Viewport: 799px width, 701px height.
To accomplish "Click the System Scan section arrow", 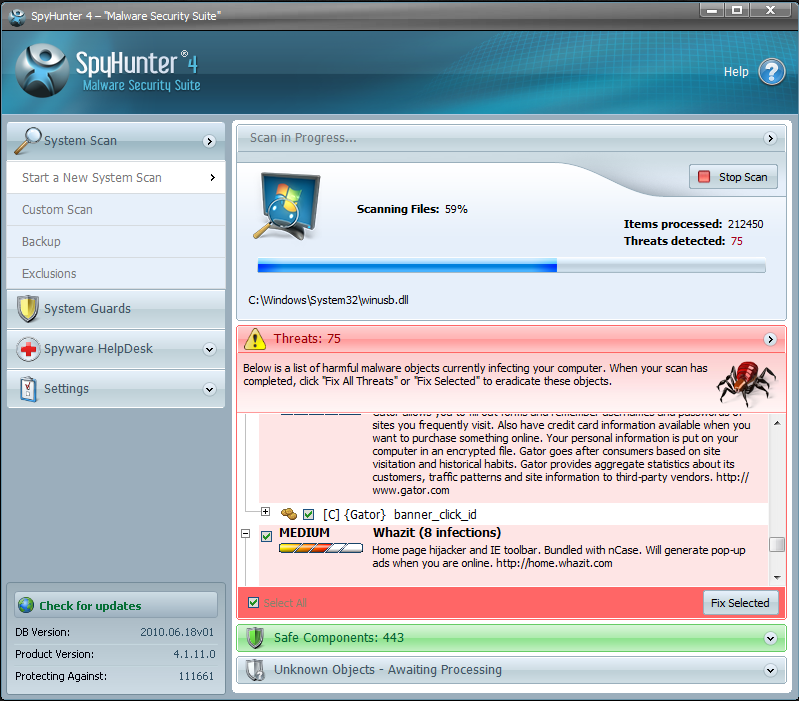I will pos(209,141).
